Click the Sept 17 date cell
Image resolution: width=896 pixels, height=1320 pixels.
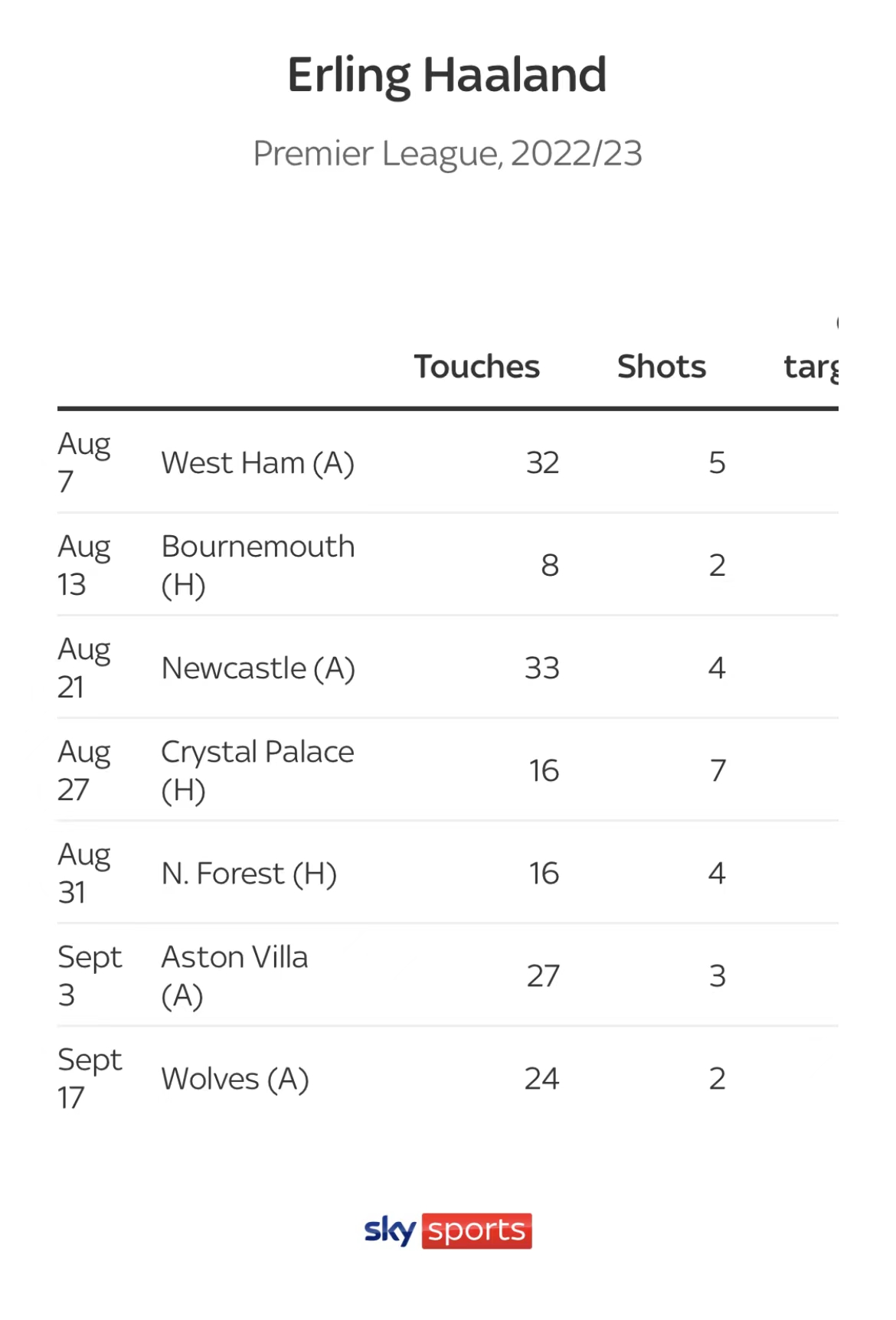[90, 1078]
